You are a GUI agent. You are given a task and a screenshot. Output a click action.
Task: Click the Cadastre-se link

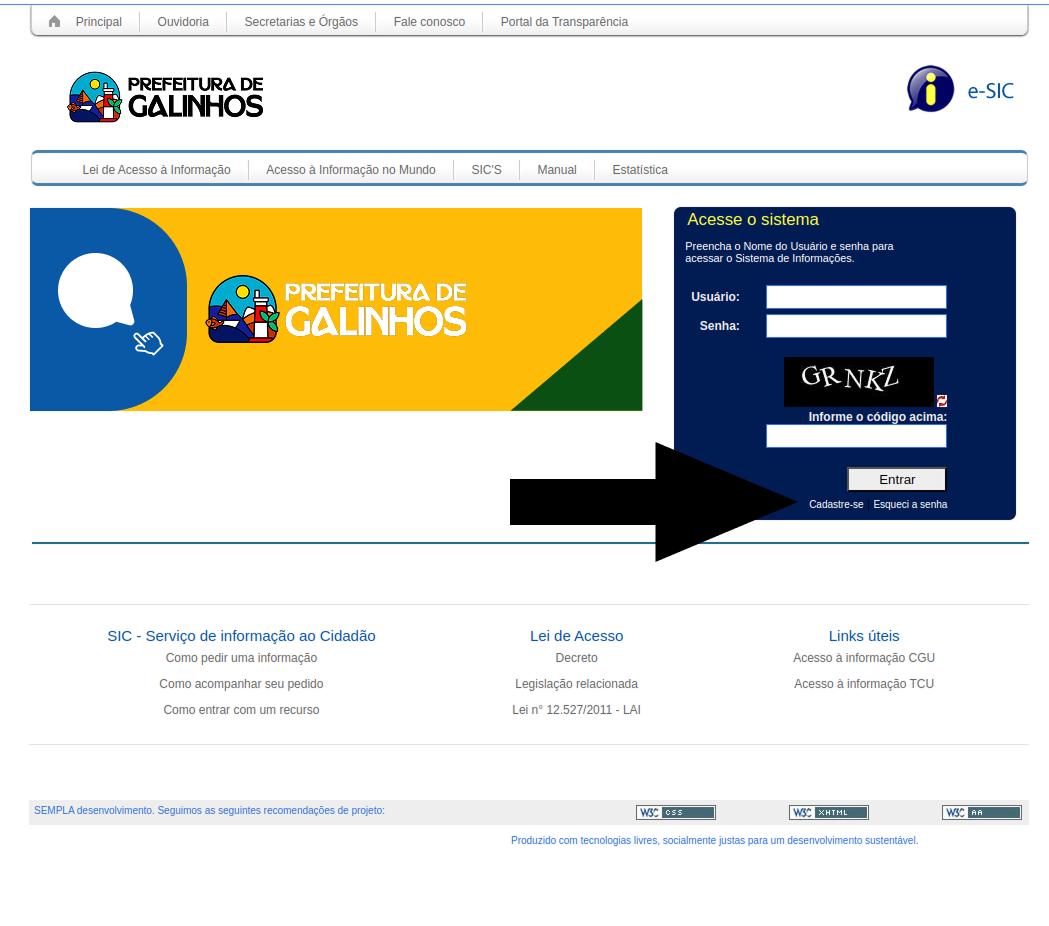click(836, 505)
